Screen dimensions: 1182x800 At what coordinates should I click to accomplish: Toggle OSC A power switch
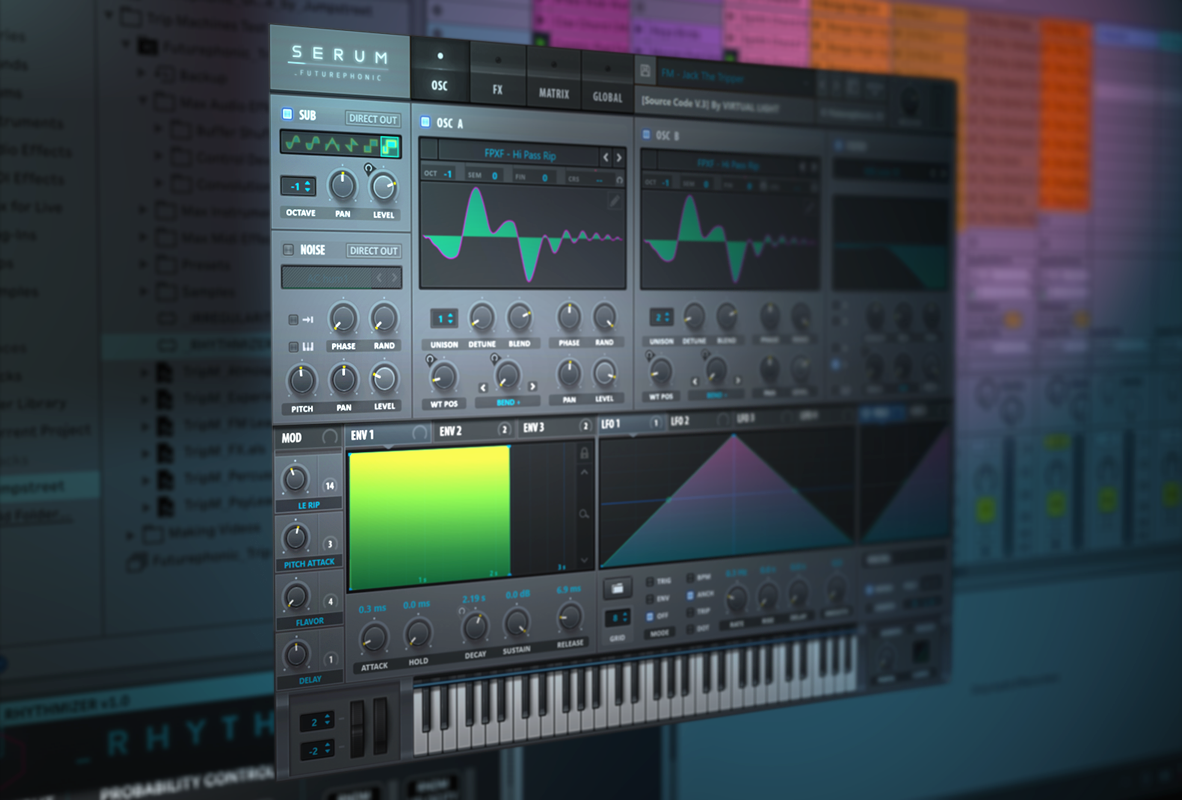tap(425, 121)
